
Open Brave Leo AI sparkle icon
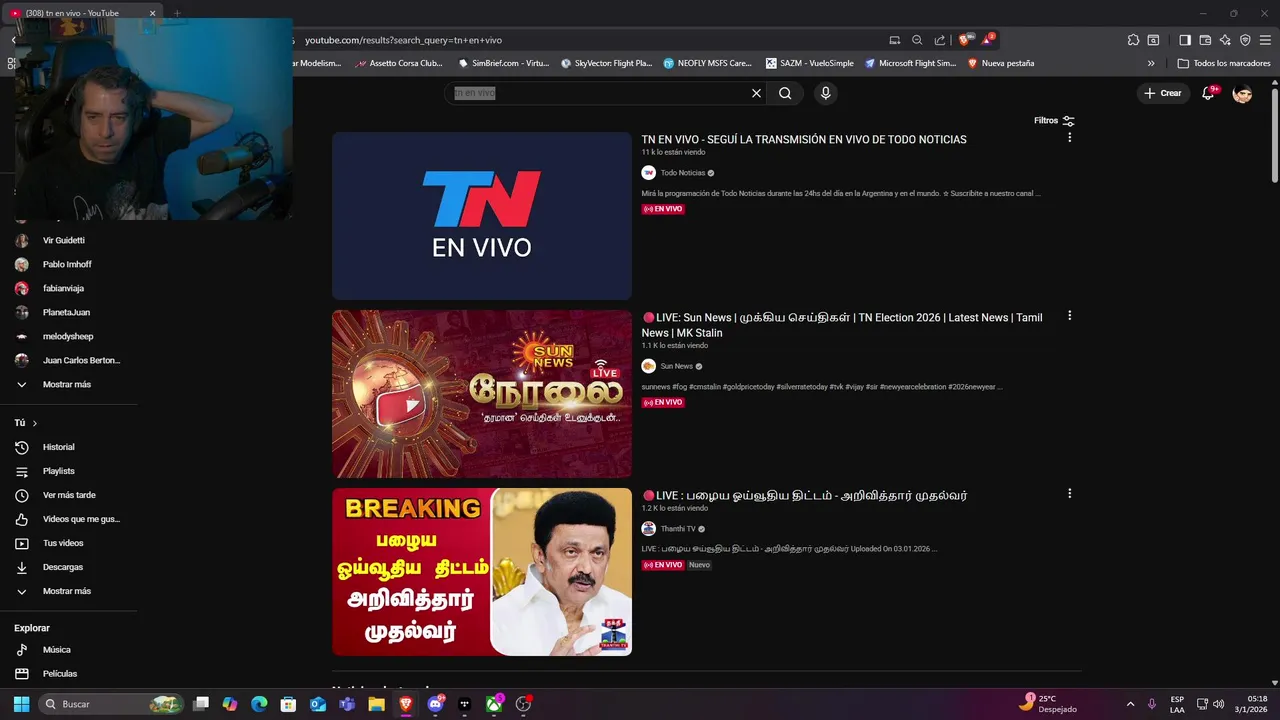(1225, 40)
